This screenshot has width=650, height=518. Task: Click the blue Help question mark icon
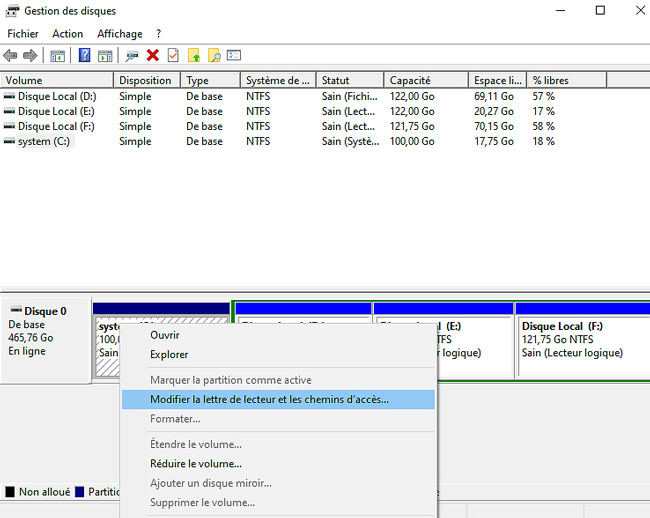(85, 56)
